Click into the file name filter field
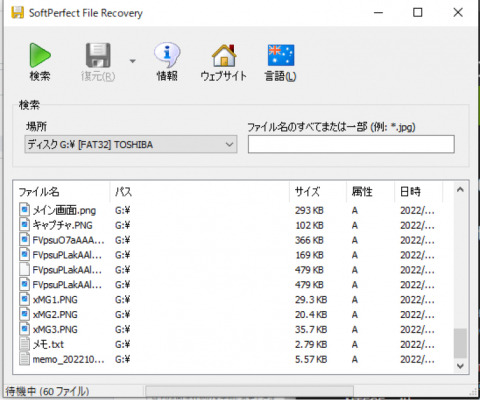This screenshot has height=400, width=480. pyautogui.click(x=351, y=144)
